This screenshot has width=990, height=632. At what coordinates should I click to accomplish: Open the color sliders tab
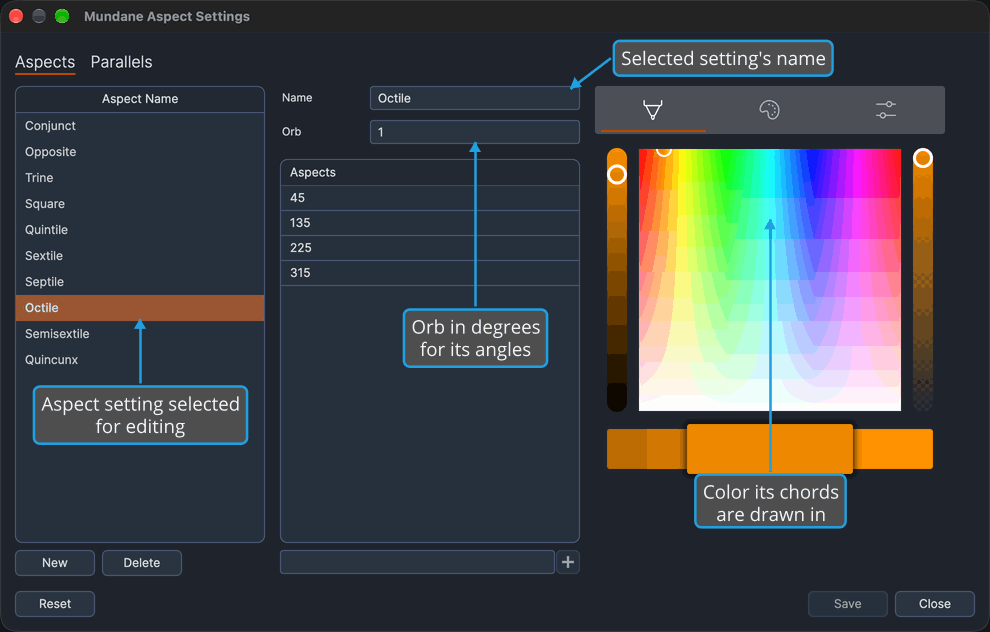coord(886,110)
